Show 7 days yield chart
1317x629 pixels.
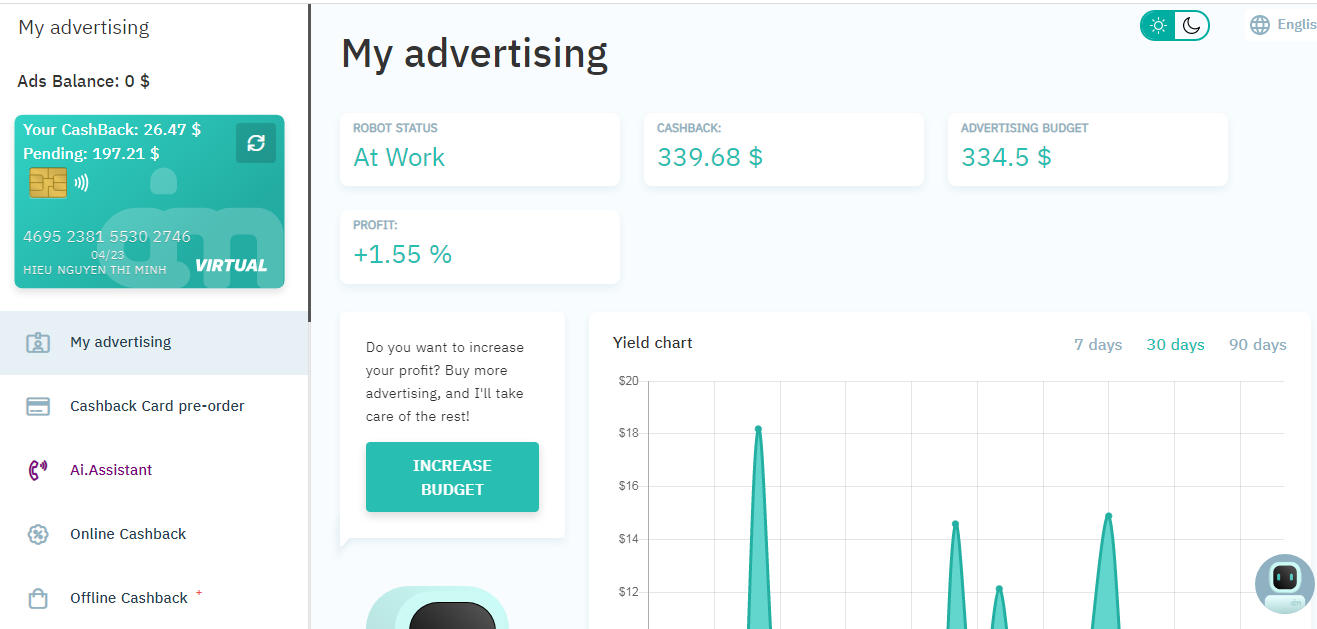coord(1098,345)
